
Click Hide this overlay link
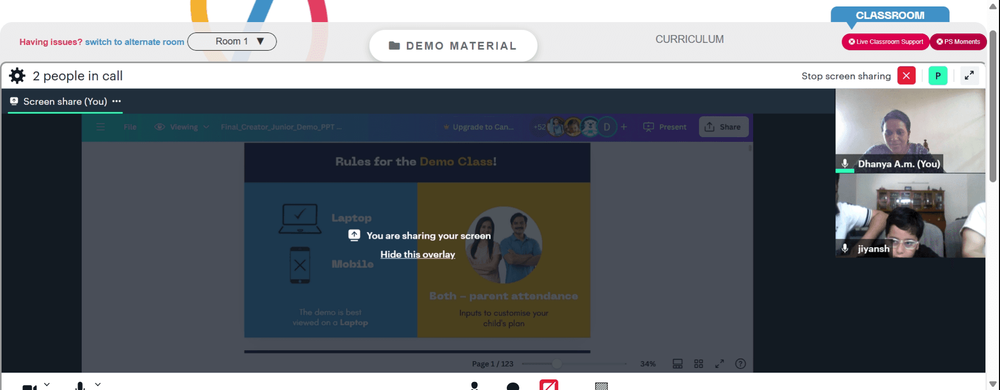coord(418,254)
